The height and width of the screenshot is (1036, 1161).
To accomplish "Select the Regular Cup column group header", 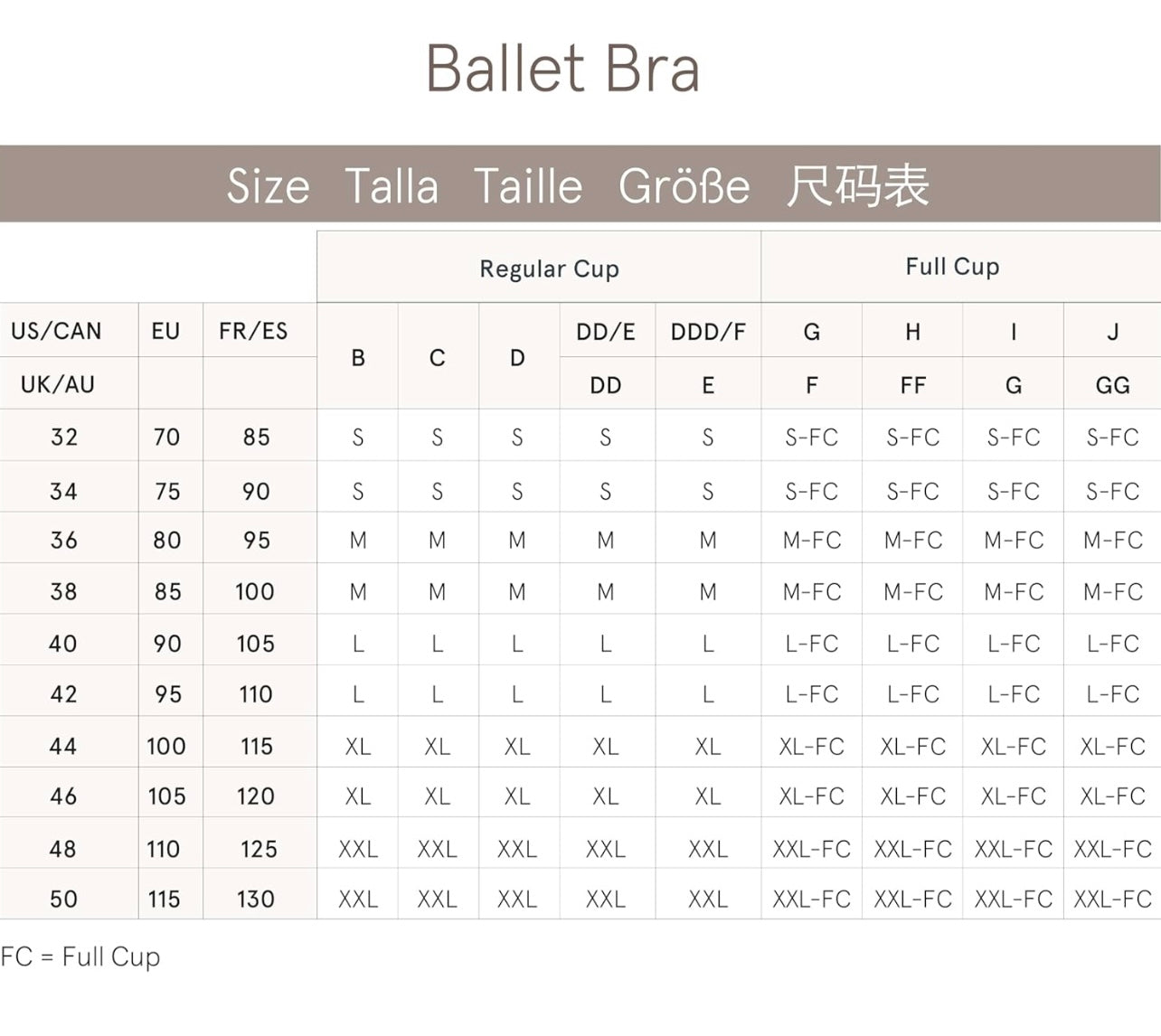I will point(549,268).
